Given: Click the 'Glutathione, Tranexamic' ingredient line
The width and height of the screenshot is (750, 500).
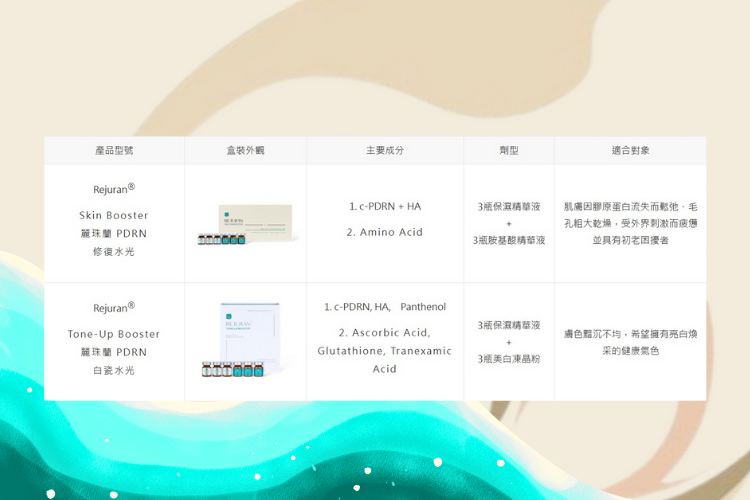Looking at the screenshot, I should pos(385,351).
